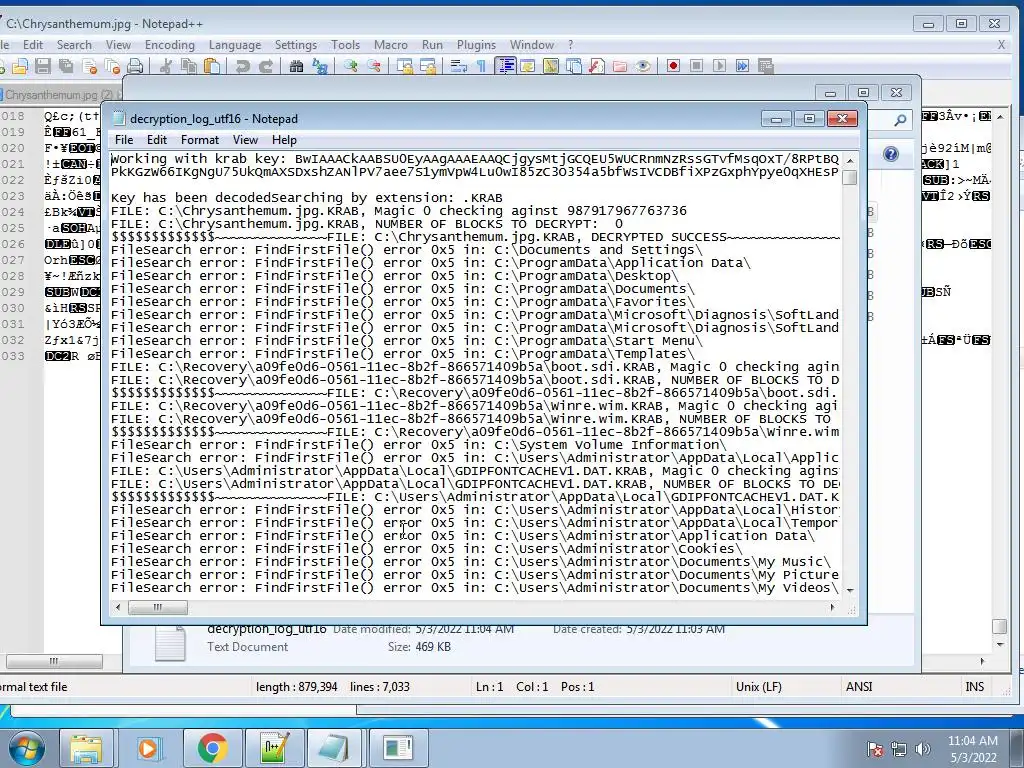Screen dimensions: 1024x768
Task: Click Explorer help question mark icon
Action: [x=891, y=154]
